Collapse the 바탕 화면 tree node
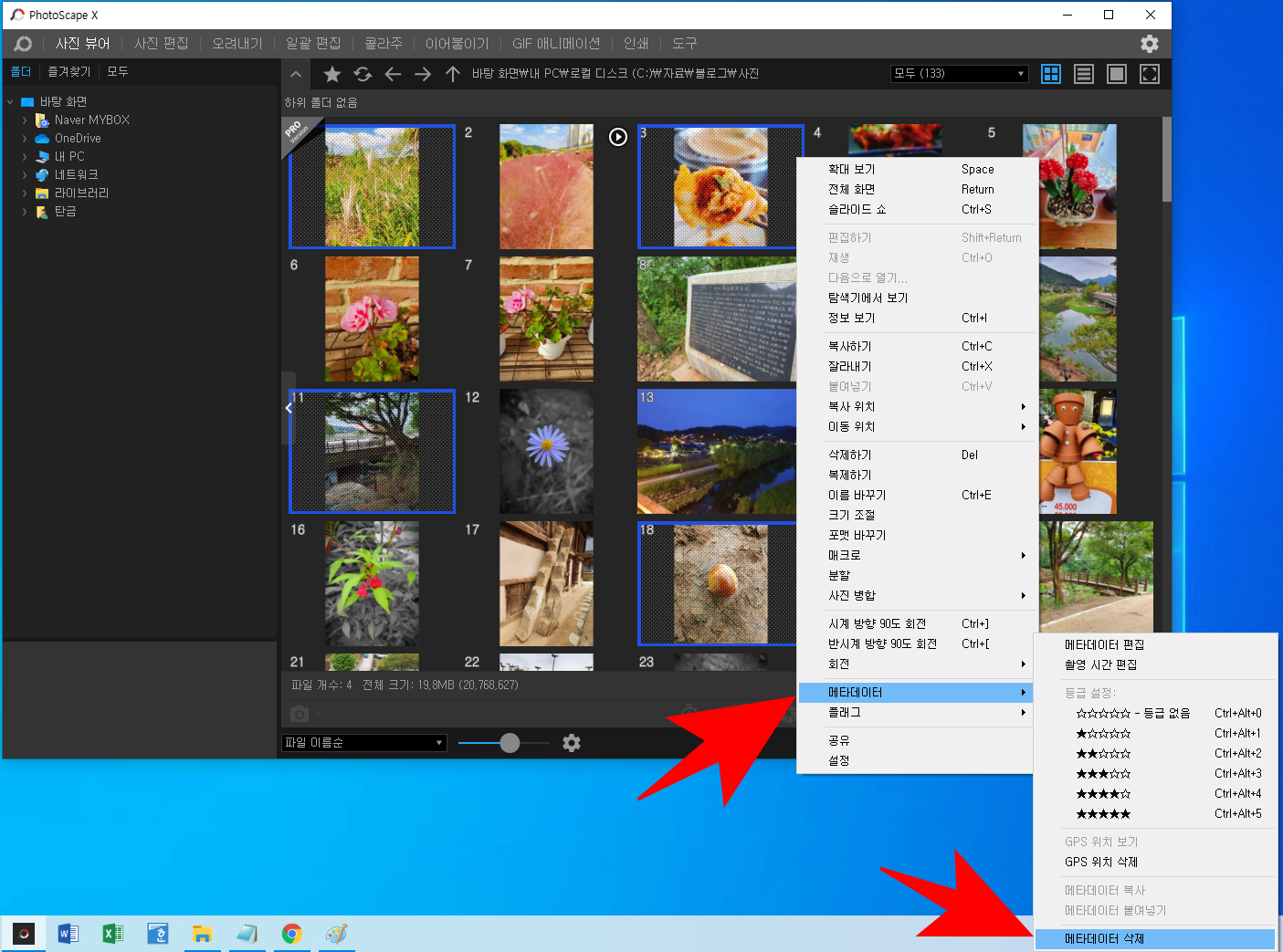Image resolution: width=1283 pixels, height=952 pixels. [x=10, y=101]
